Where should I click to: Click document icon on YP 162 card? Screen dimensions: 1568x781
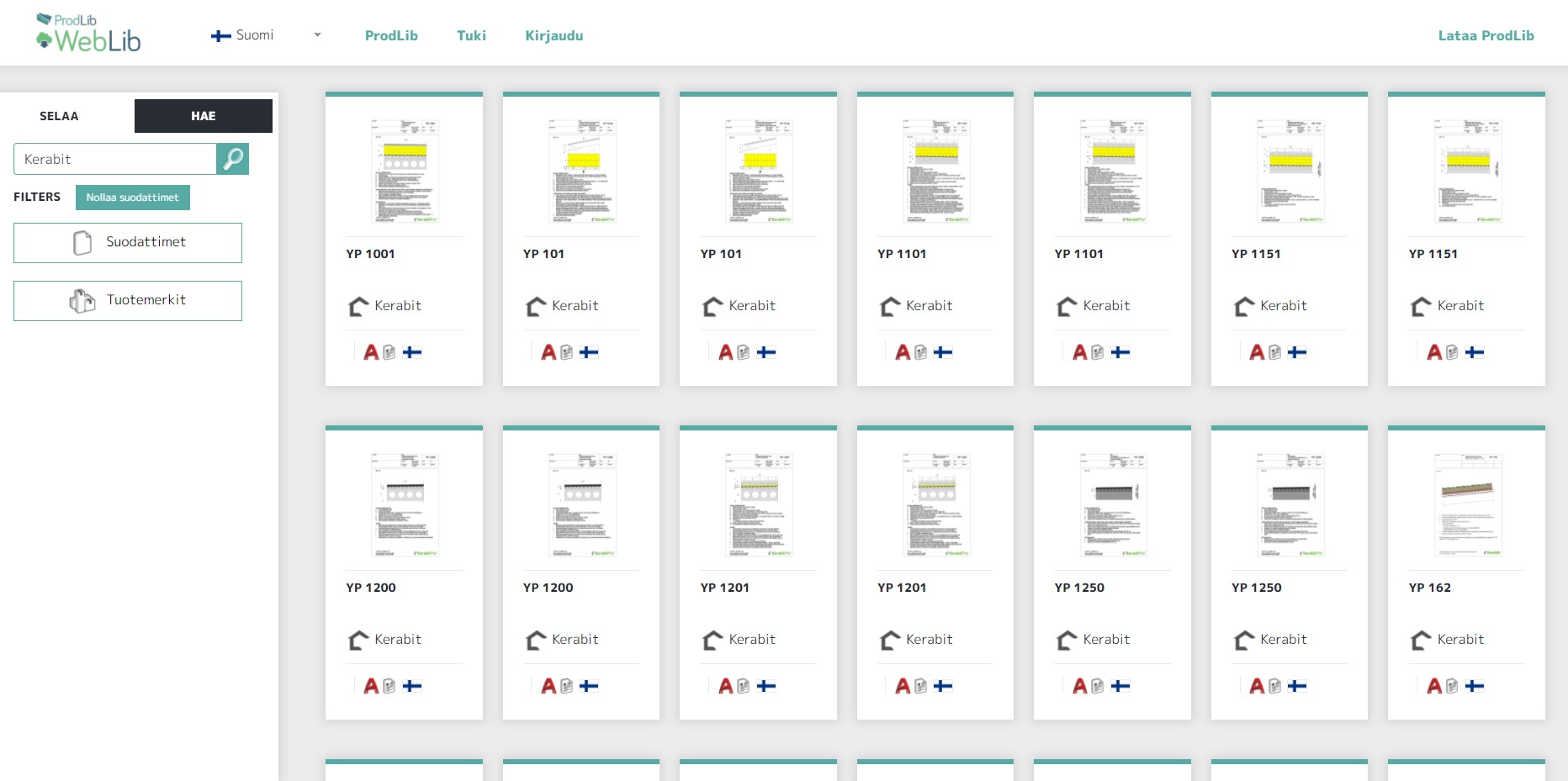[x=1452, y=686]
